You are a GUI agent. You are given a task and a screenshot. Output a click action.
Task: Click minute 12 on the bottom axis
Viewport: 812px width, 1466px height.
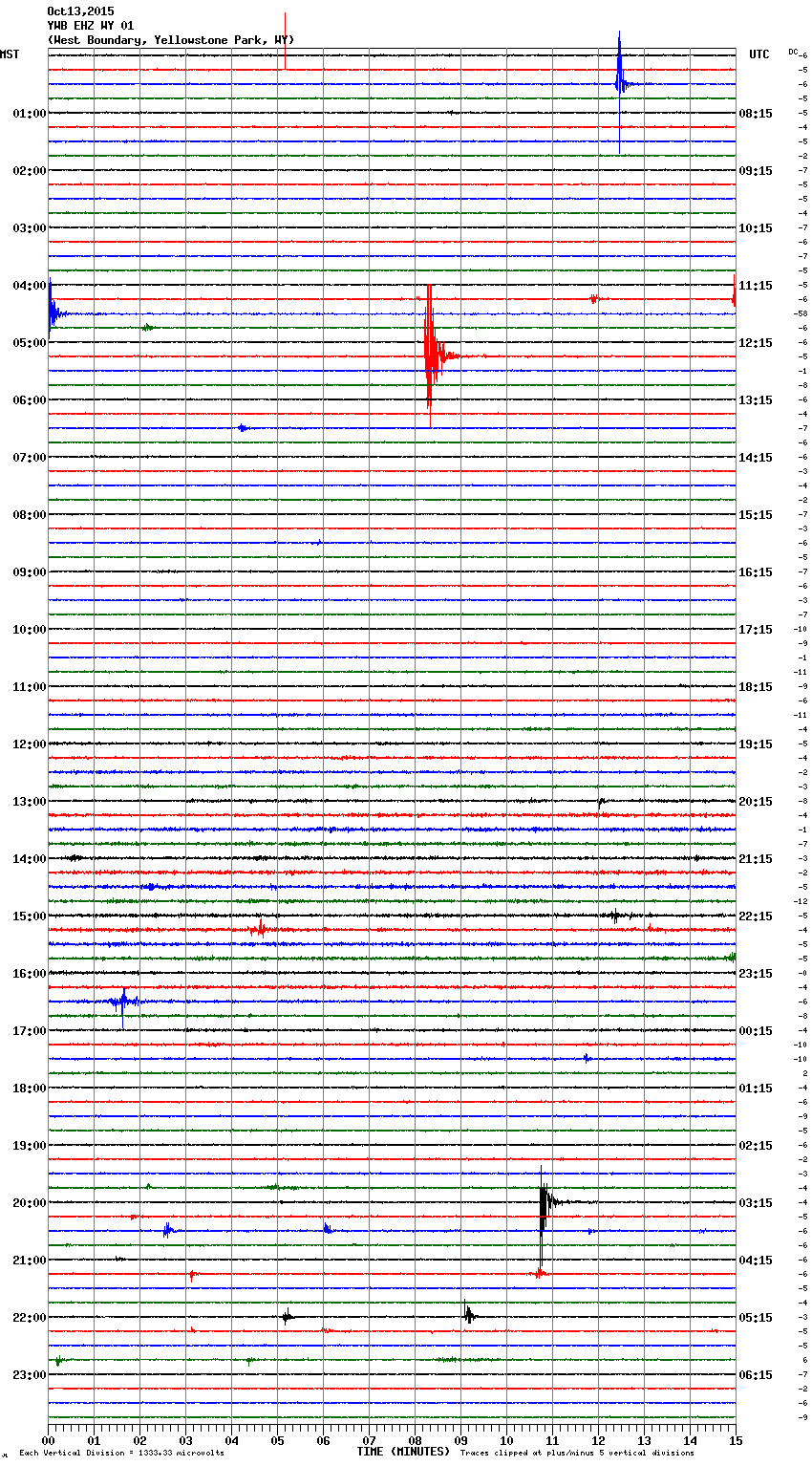coord(599,1440)
